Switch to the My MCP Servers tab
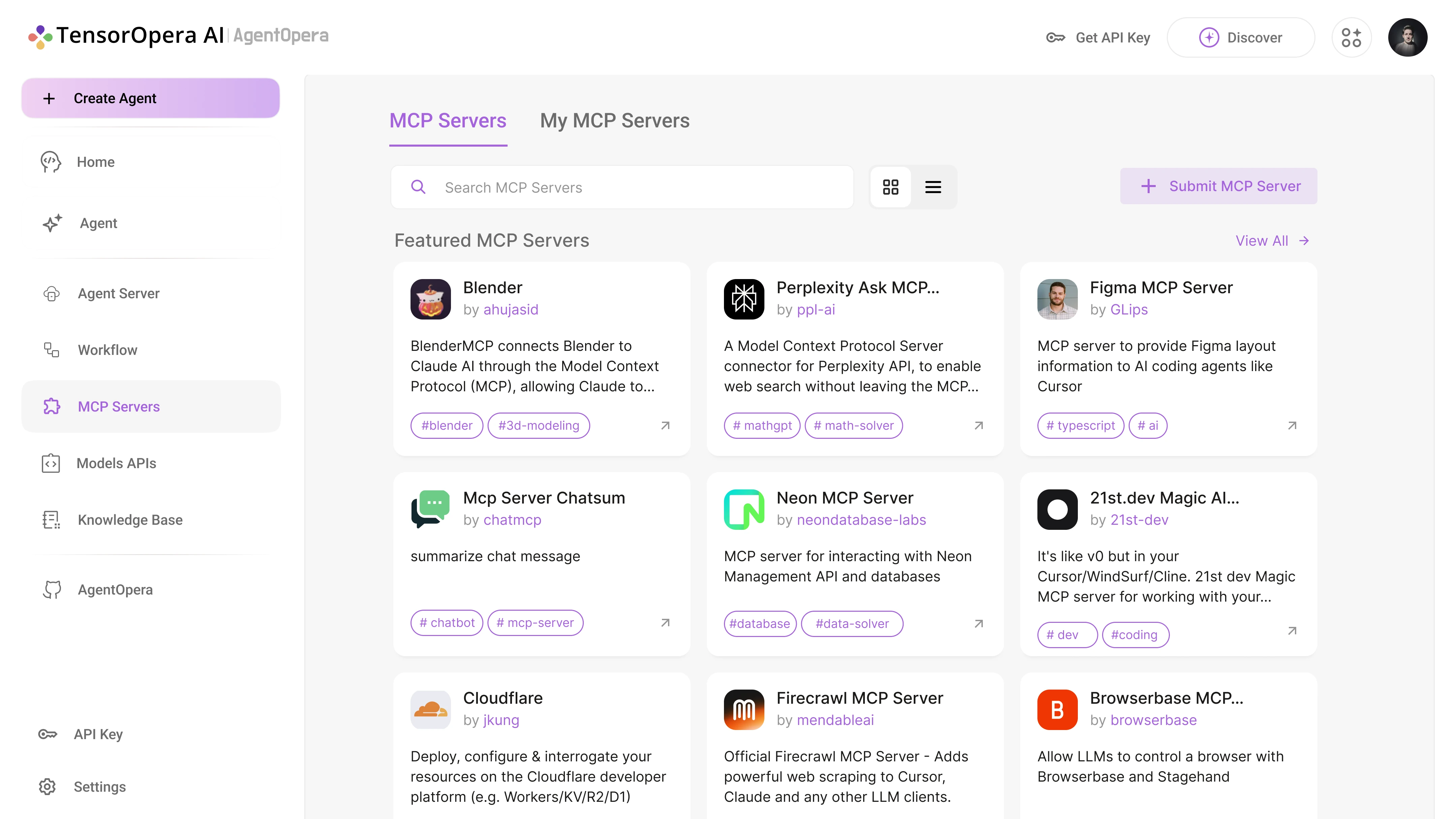Screen dimensions: 1456x819 pos(614,120)
